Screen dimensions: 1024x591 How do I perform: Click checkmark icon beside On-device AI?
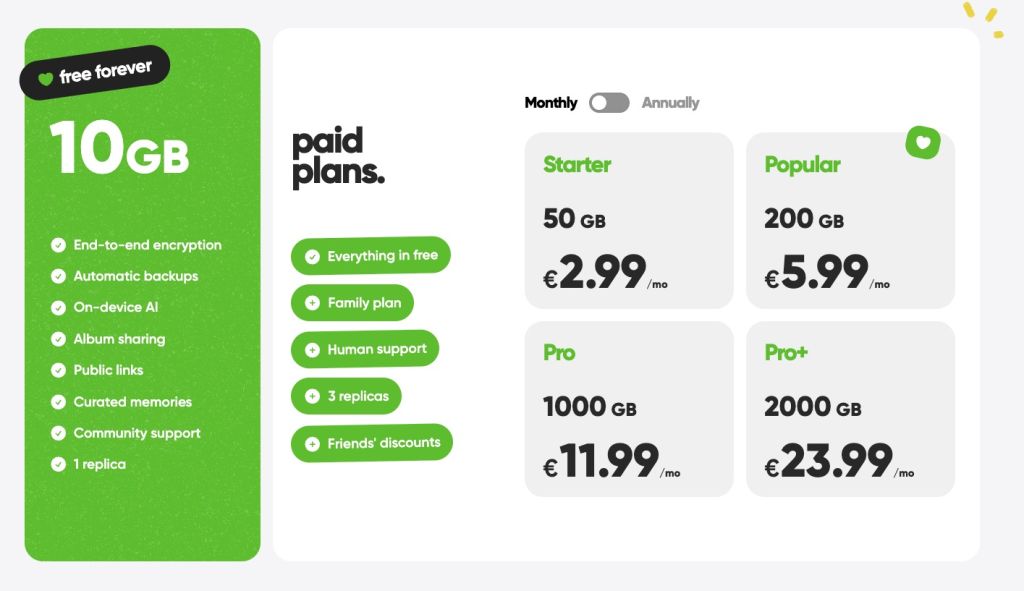point(58,308)
